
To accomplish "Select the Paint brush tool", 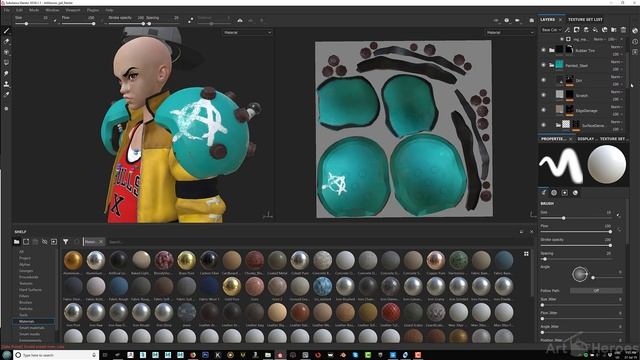I will pos(6,31).
